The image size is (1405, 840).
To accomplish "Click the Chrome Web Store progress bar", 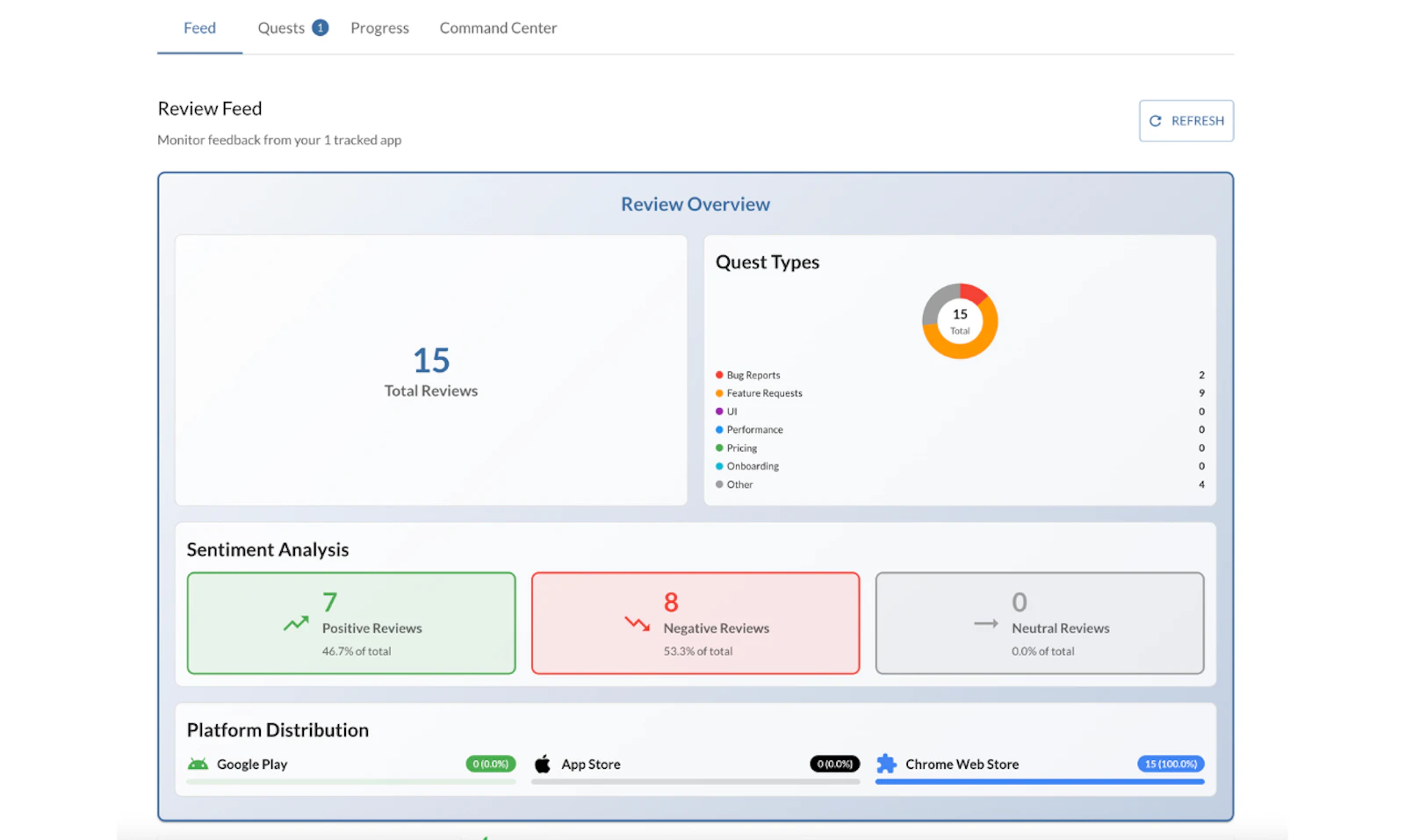I will [x=1040, y=781].
